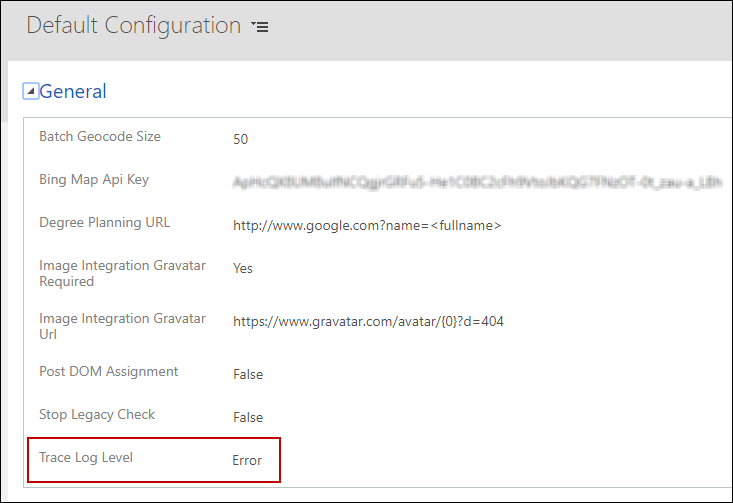
Task: Select the Bing Map Api Key label
Action: [93, 179]
